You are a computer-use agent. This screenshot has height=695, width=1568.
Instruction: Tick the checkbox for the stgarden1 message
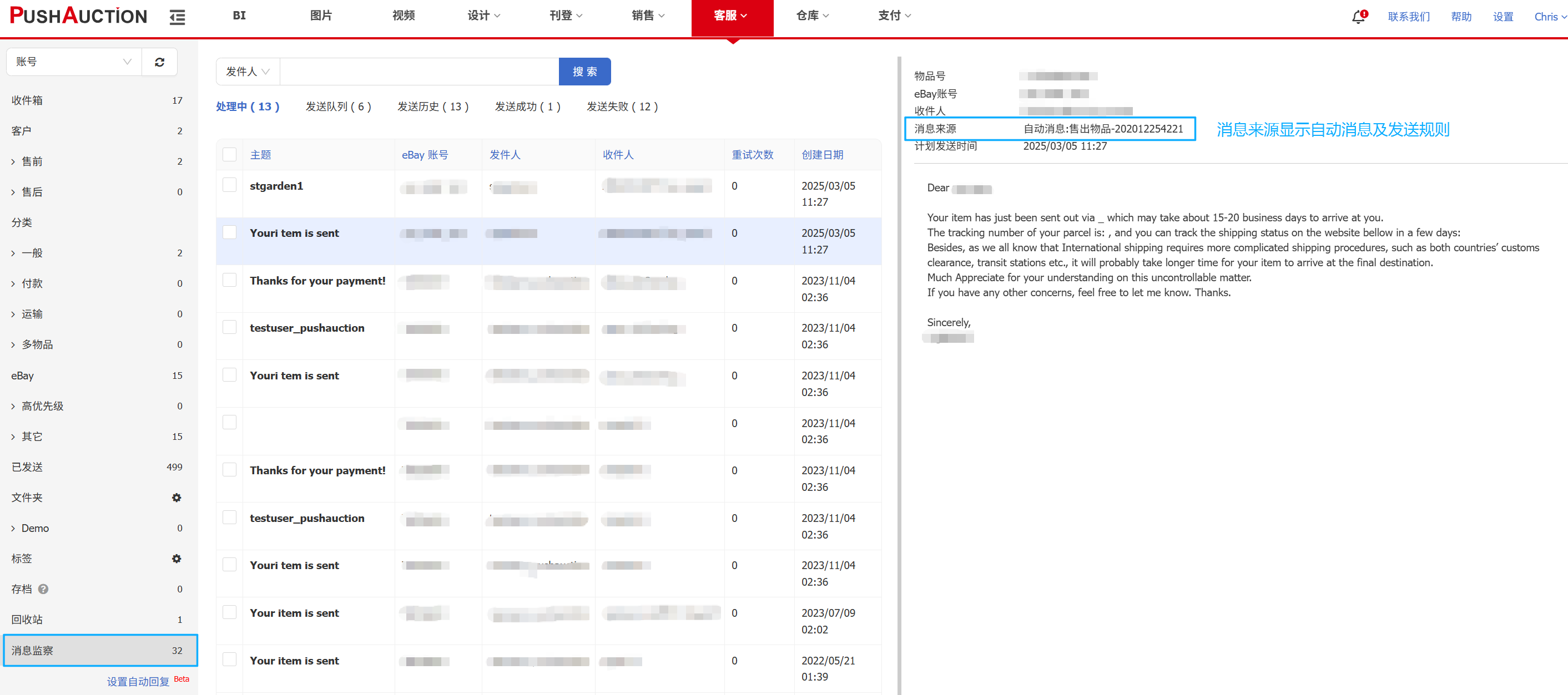(229, 185)
